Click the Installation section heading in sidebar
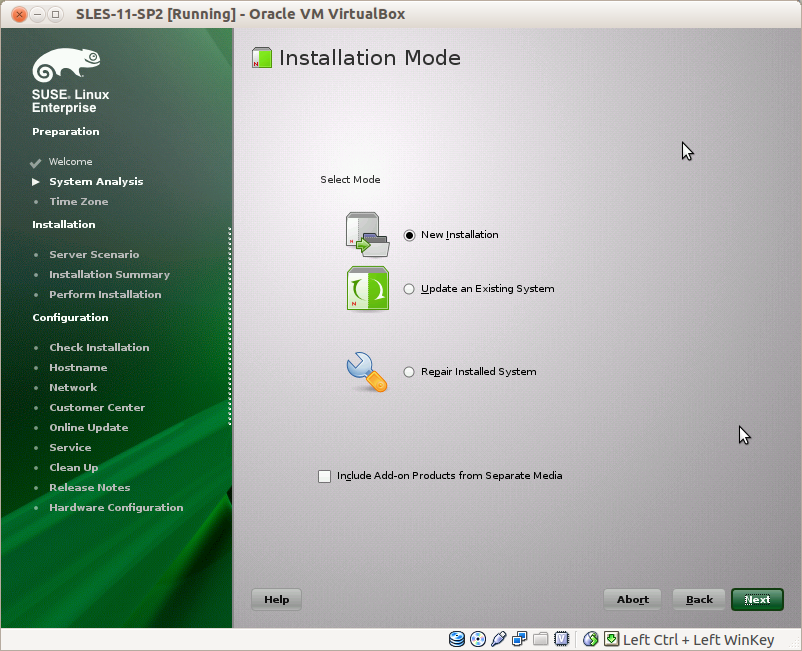The image size is (802, 651). point(64,225)
